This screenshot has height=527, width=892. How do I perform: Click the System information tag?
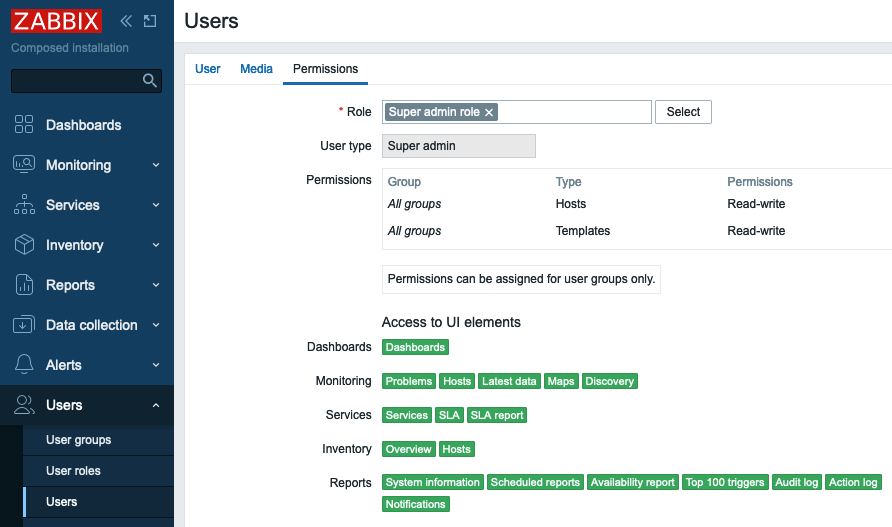point(432,483)
